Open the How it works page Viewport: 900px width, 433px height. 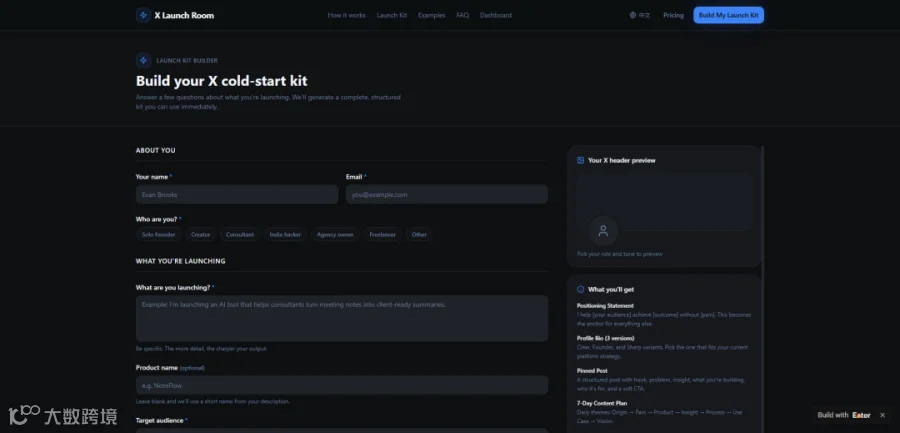347,16
